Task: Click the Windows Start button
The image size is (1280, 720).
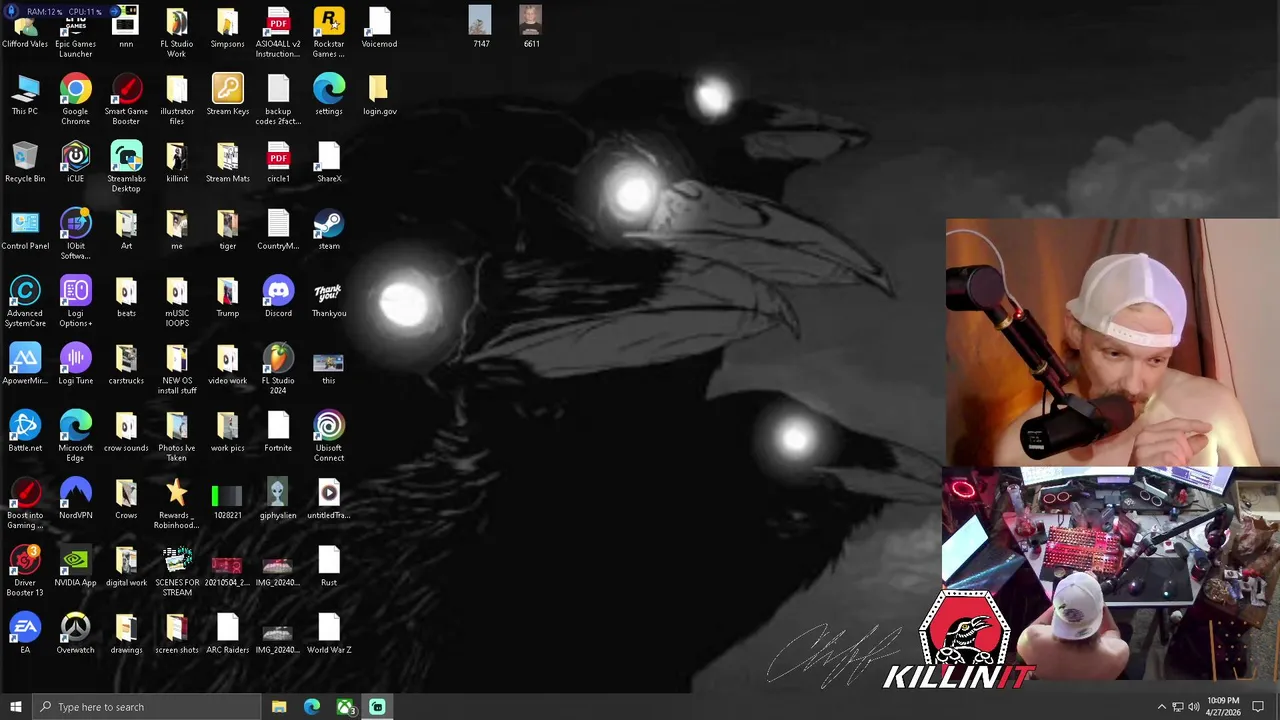Action: [16, 707]
